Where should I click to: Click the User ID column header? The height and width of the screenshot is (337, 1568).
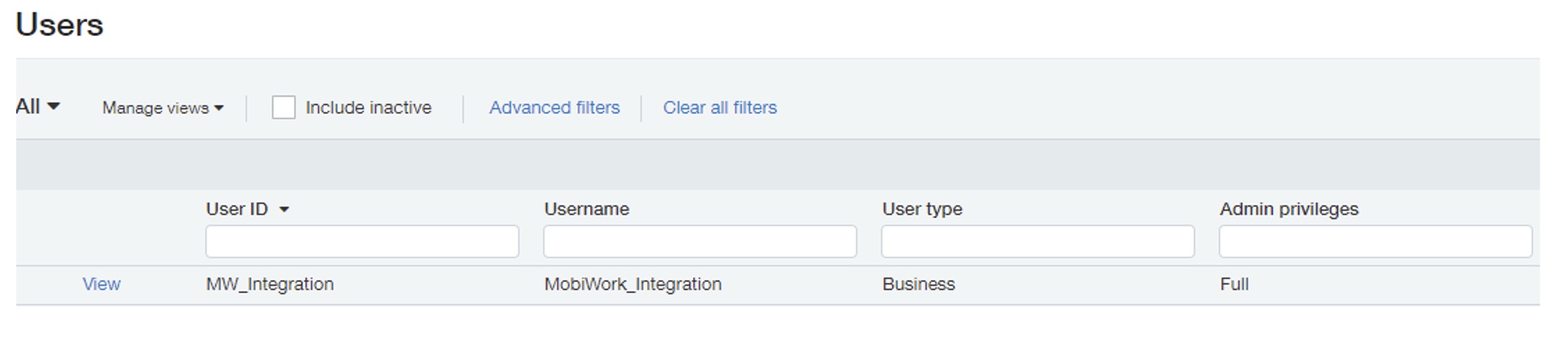237,209
